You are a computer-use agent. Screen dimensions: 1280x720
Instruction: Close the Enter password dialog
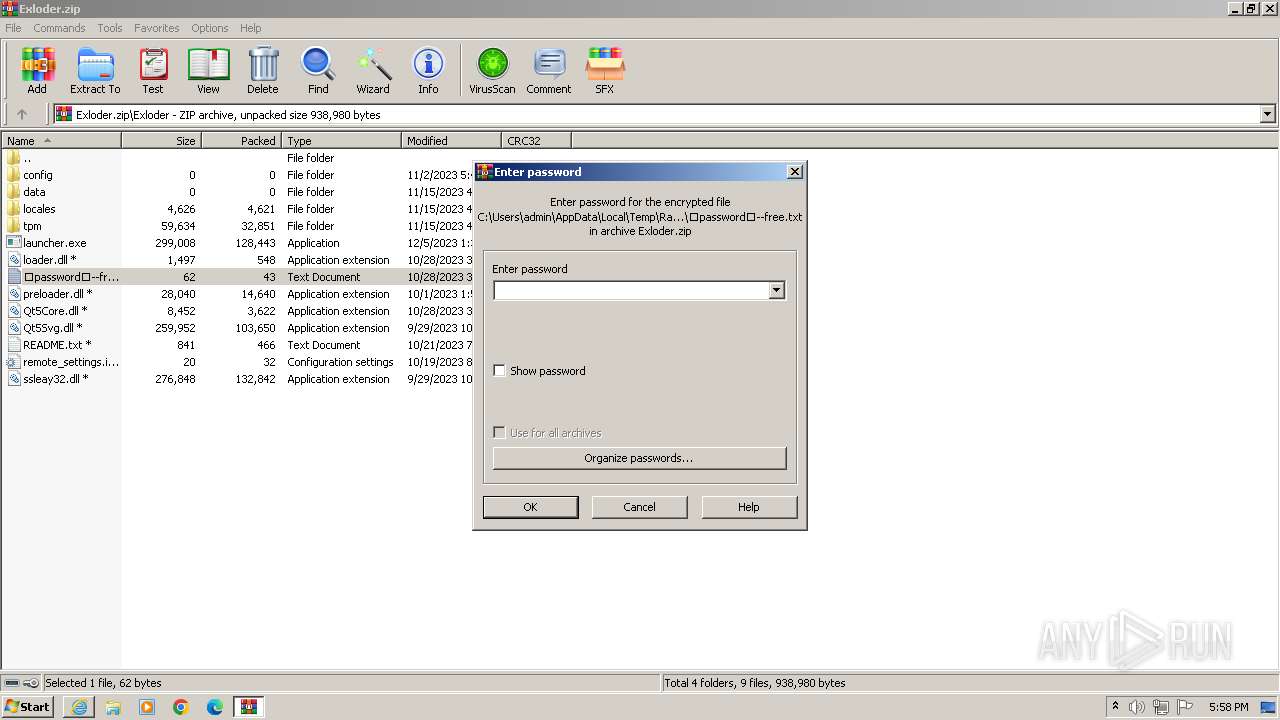point(795,172)
